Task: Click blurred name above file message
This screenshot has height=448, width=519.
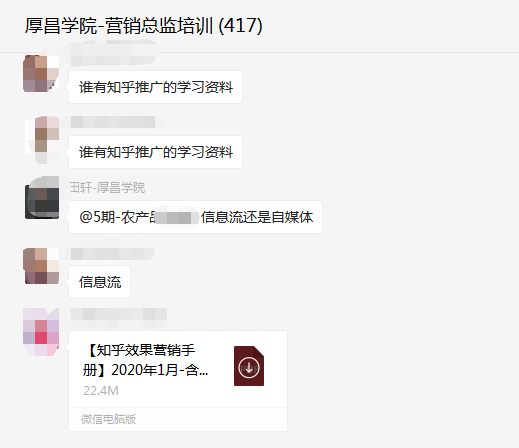Action: 119,316
